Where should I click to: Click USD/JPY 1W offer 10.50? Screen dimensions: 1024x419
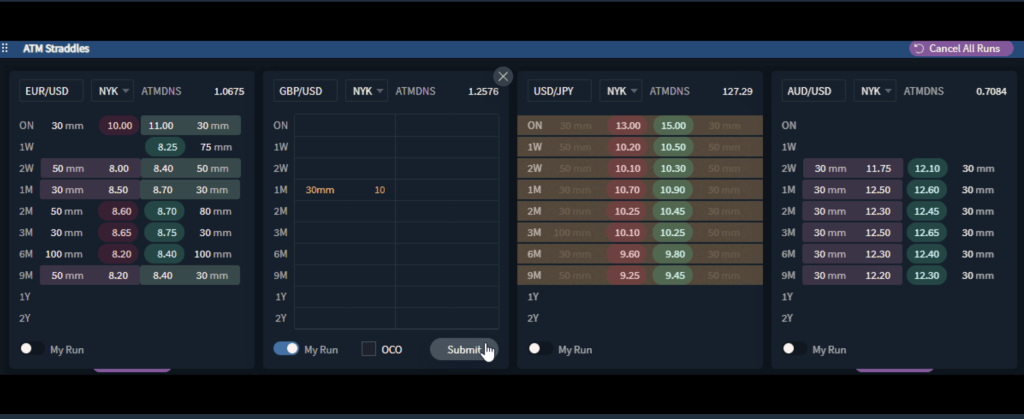pos(673,147)
